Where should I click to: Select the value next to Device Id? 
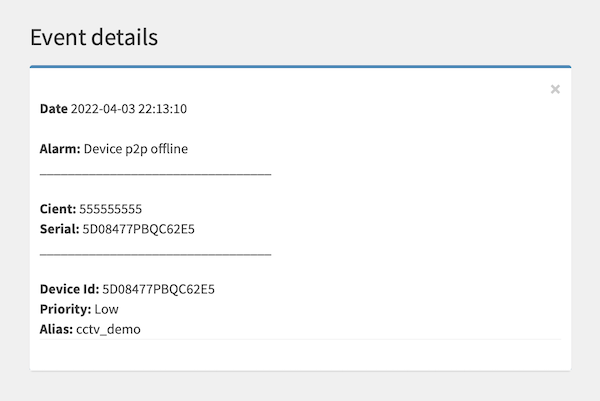(x=158, y=290)
